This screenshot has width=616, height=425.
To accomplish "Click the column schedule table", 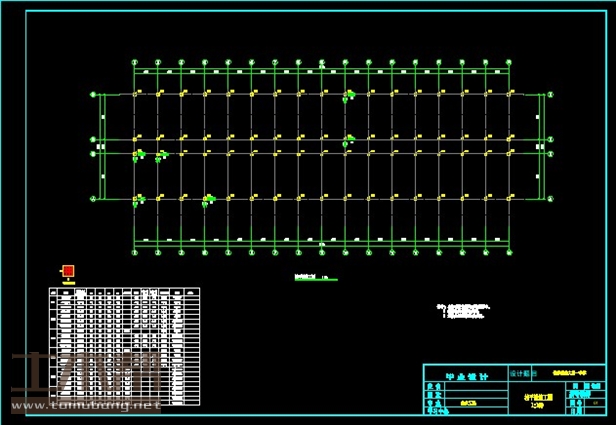I will (126, 345).
